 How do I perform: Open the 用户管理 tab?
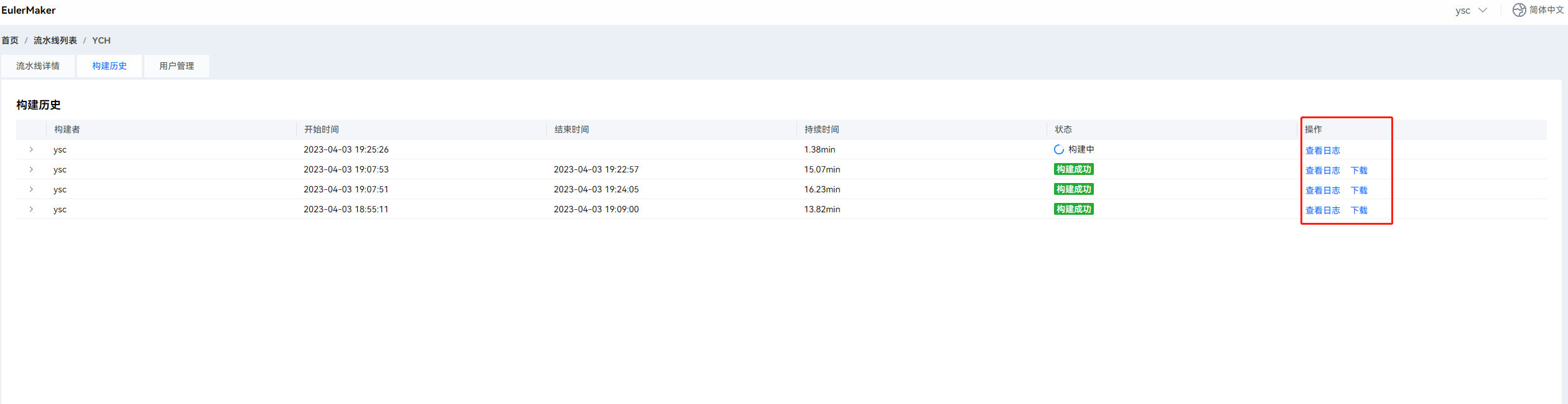(177, 66)
